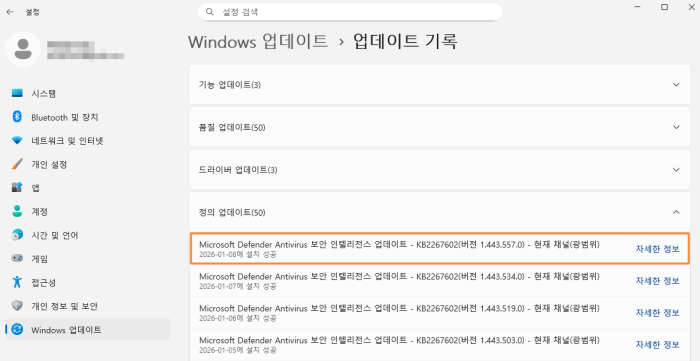Viewport: 700px width, 361px height.
Task: Click the 2026-01-08에 설치 성공 status text
Action: click(238, 254)
